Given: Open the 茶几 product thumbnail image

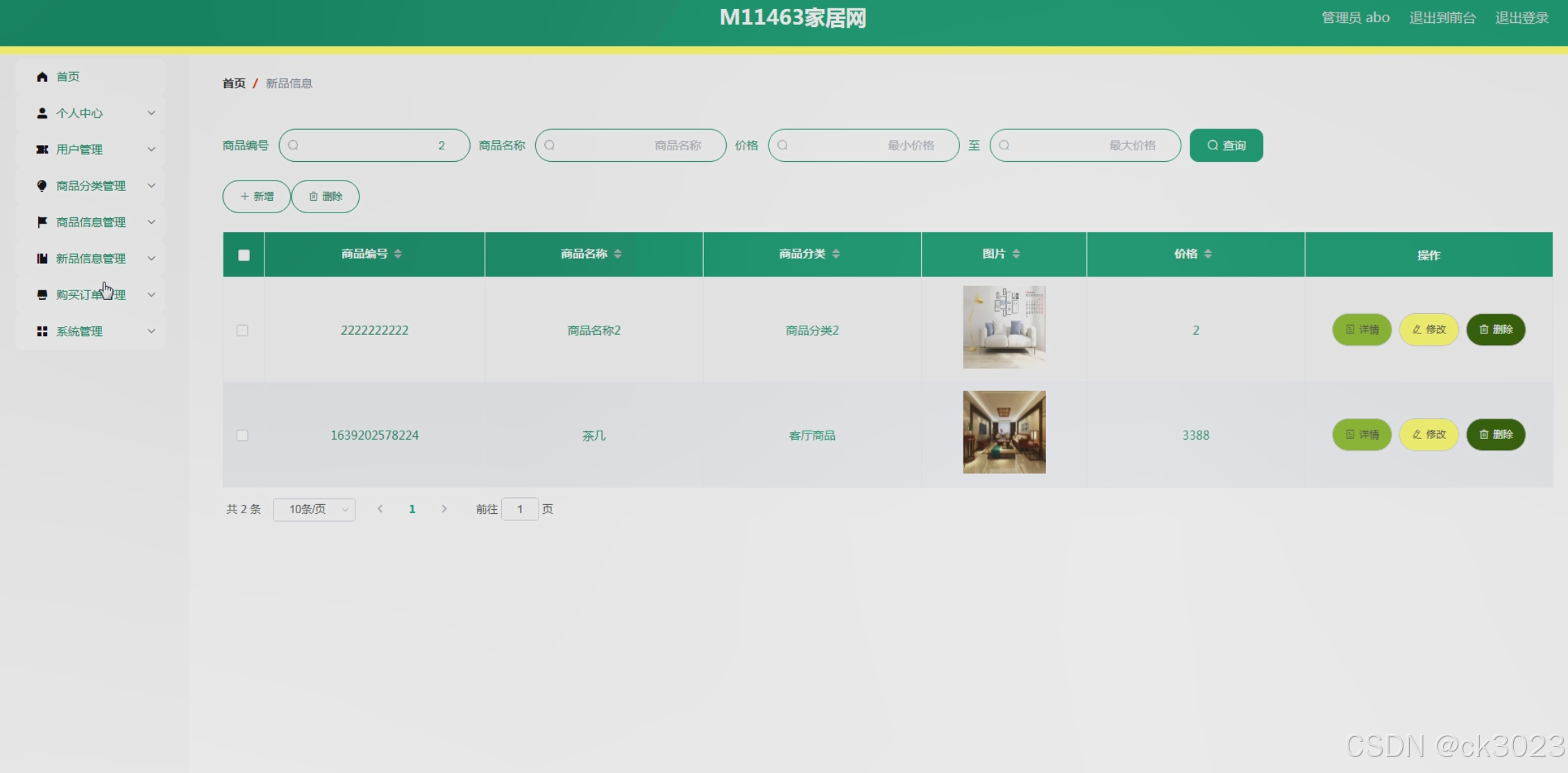Looking at the screenshot, I should coord(1004,432).
